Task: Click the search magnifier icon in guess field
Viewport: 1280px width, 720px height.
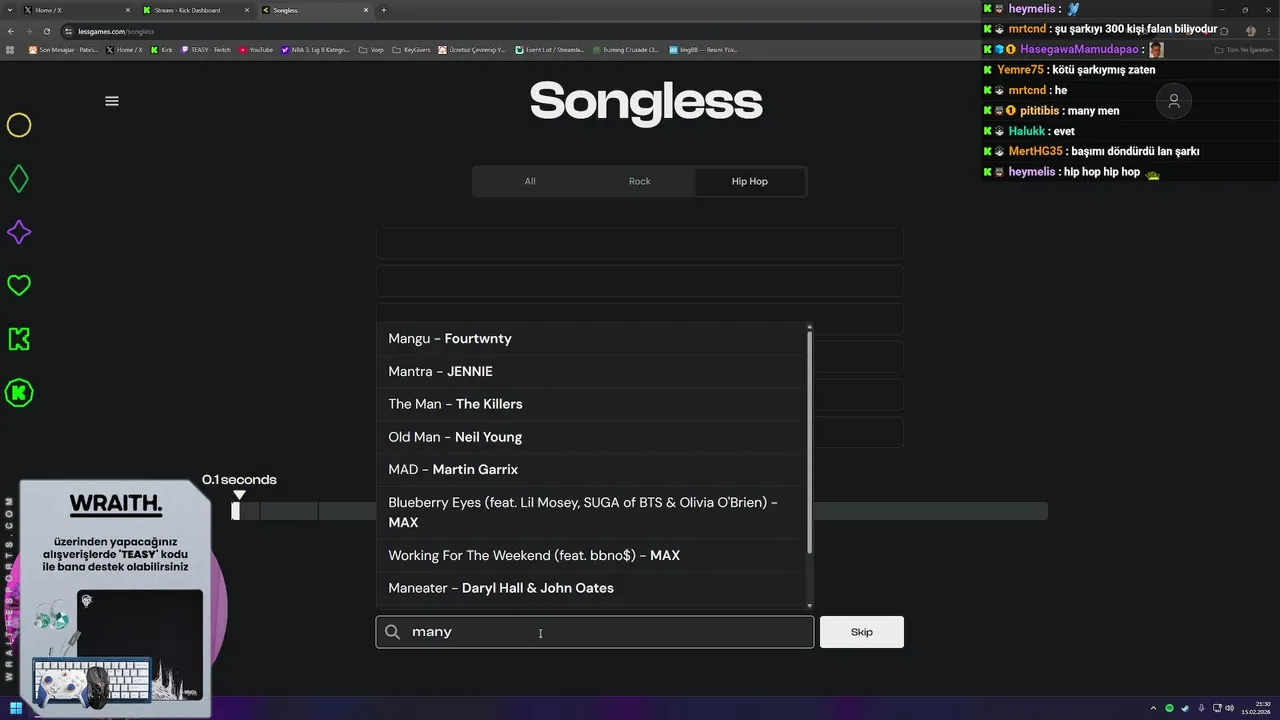Action: click(392, 632)
